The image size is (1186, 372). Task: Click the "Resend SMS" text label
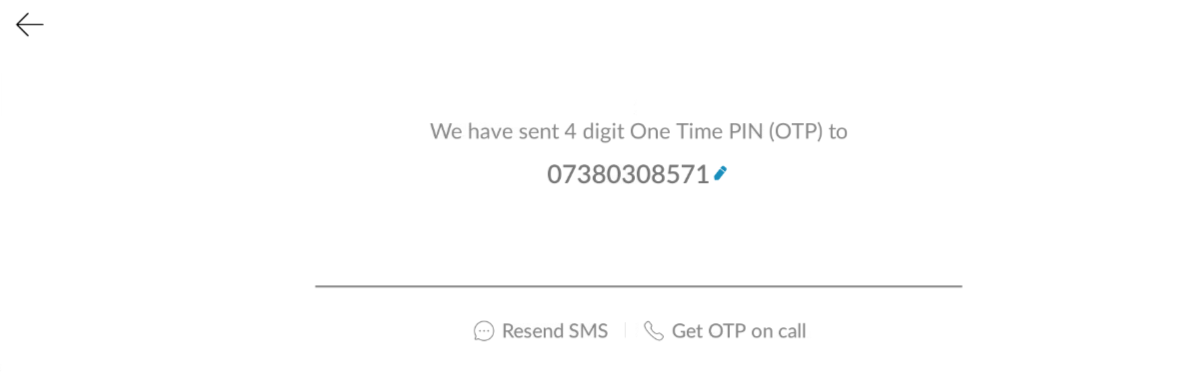pos(555,331)
